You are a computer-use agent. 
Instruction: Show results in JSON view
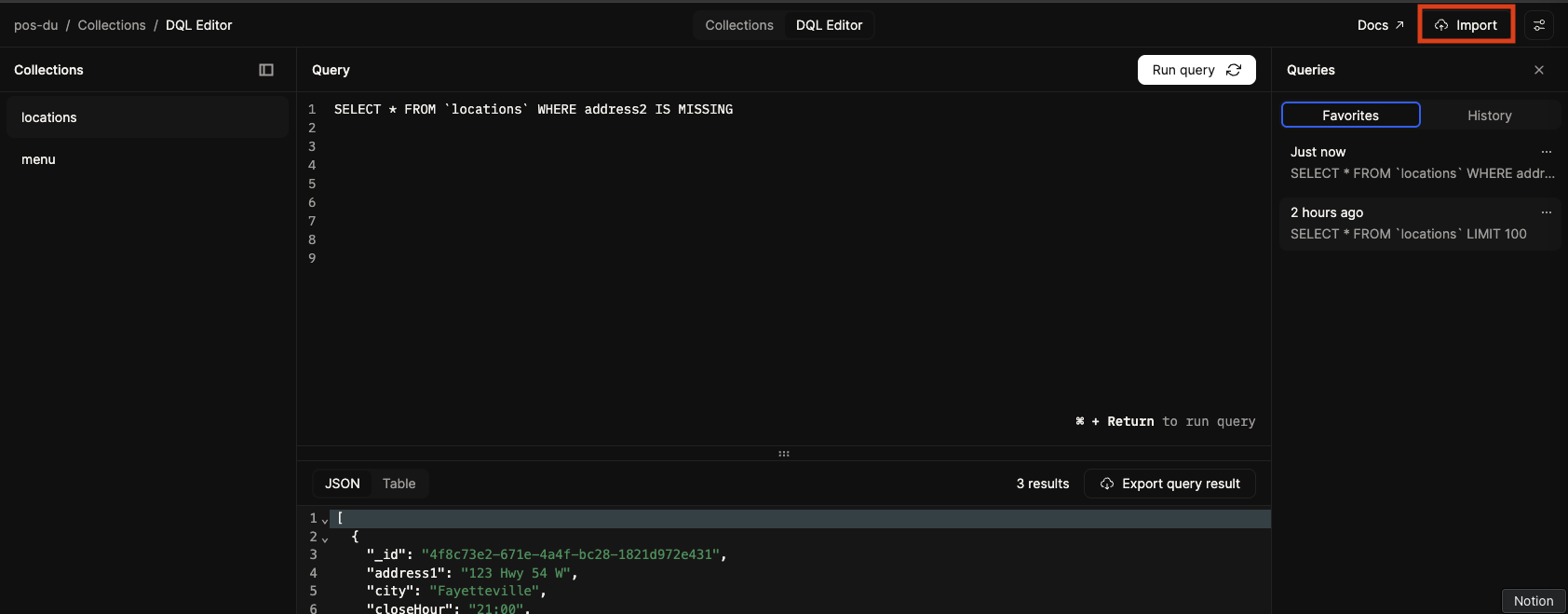[x=342, y=484]
